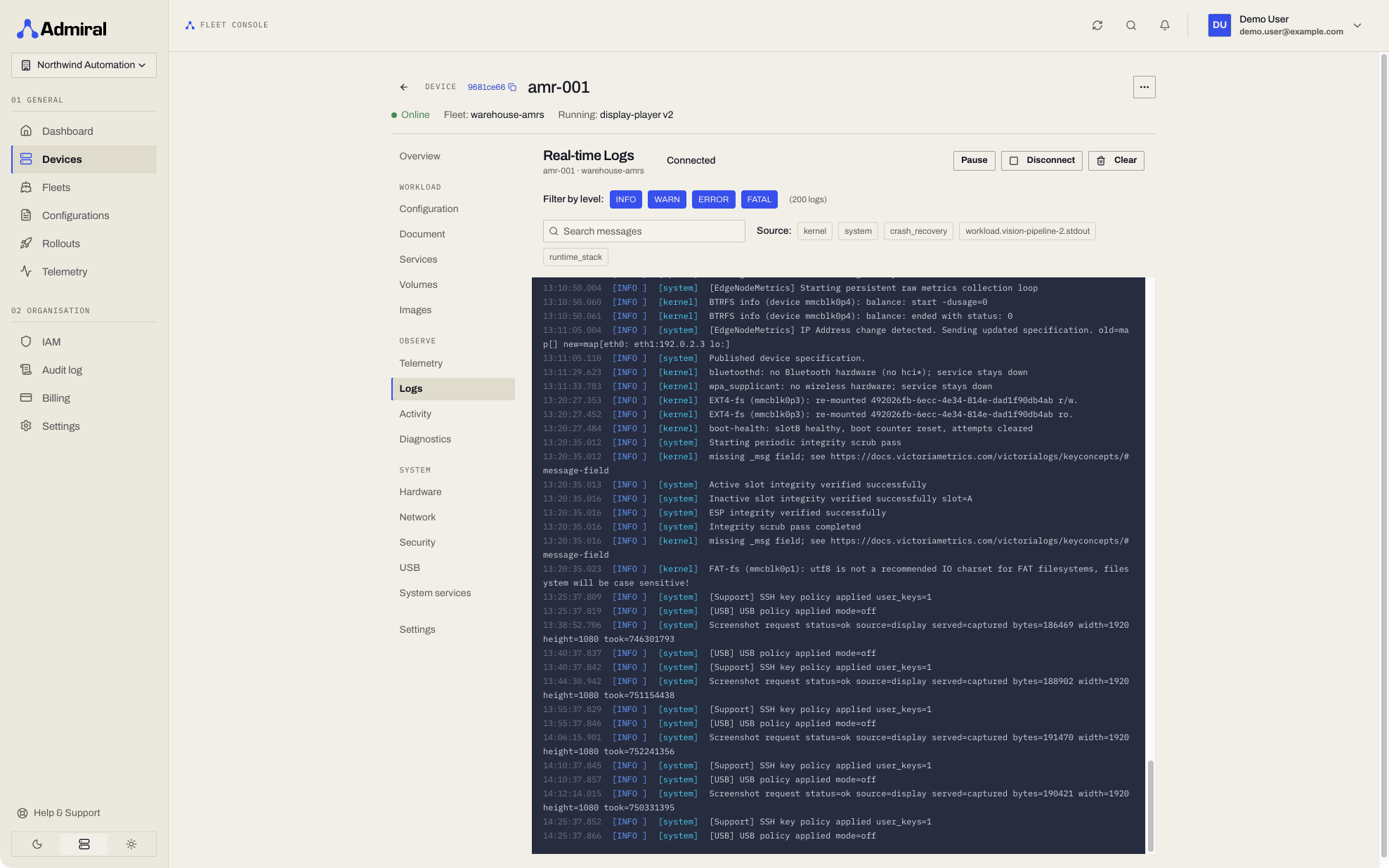Click the Search messages field
The image size is (1389, 868).
click(644, 231)
